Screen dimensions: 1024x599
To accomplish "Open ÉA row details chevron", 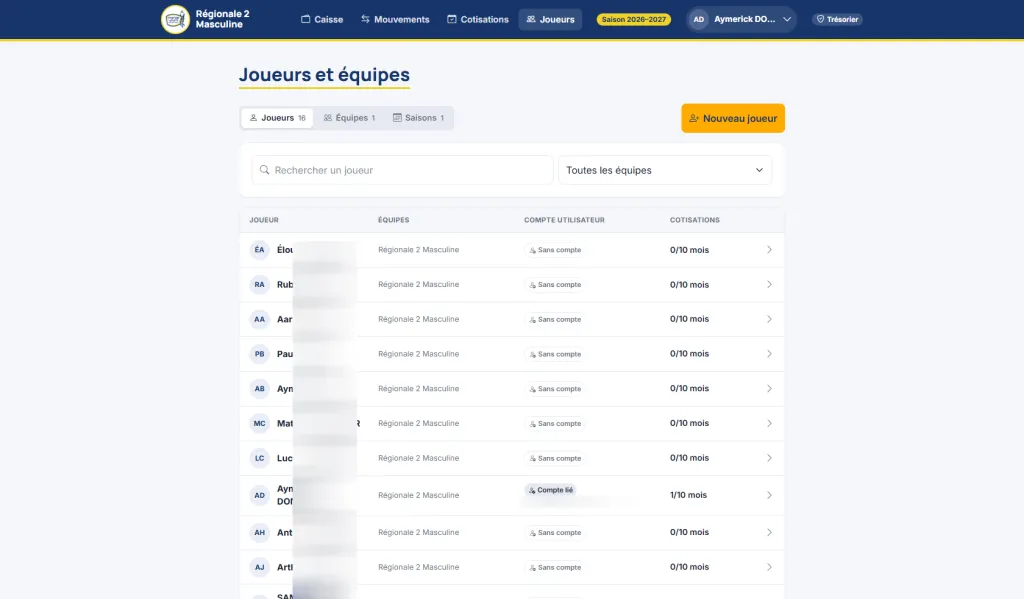I will (769, 250).
